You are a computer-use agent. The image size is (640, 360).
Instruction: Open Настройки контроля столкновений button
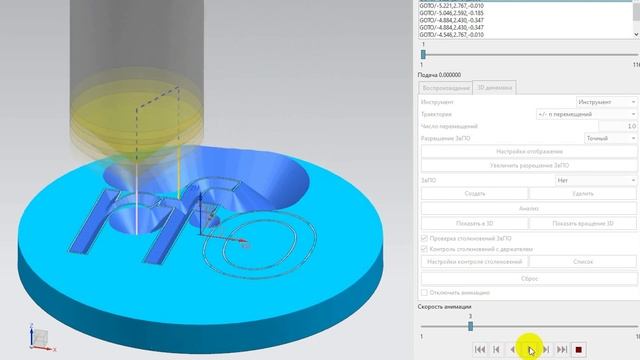[475, 262]
